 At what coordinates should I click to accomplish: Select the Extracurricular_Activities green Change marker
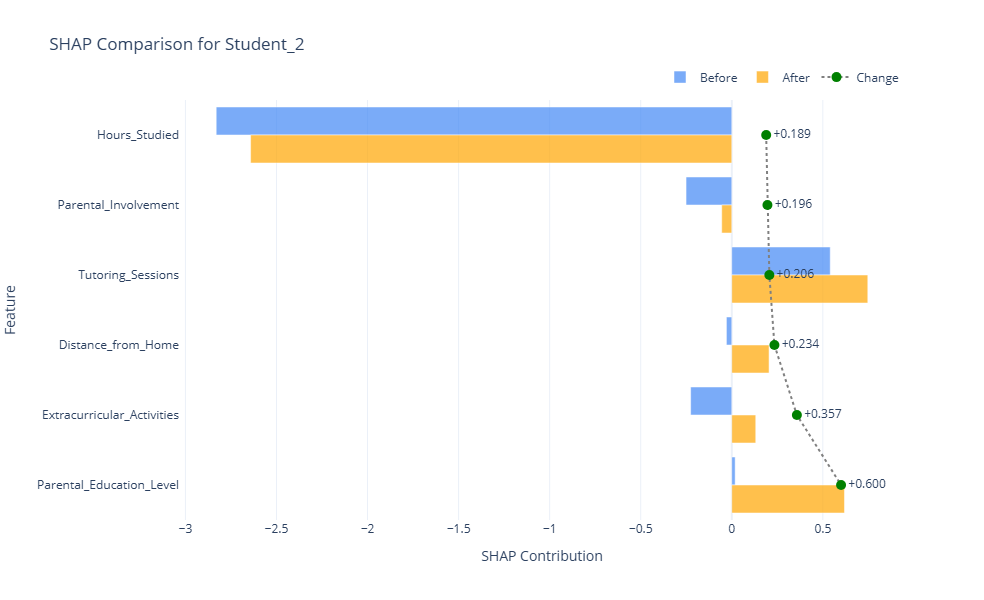(x=796, y=414)
